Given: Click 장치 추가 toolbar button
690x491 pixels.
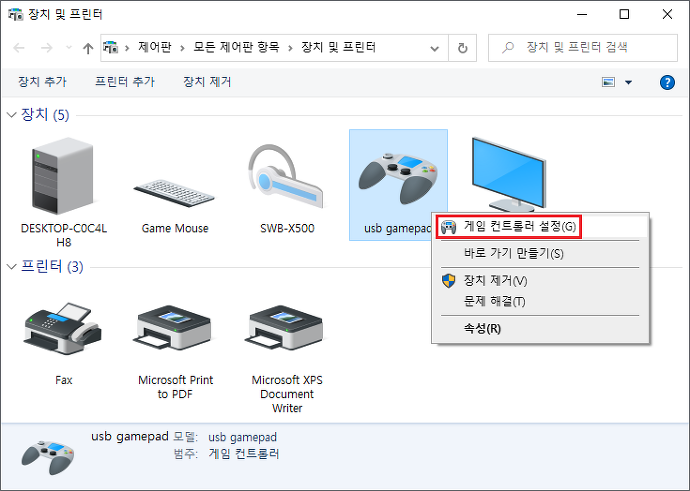Looking at the screenshot, I should 42,82.
